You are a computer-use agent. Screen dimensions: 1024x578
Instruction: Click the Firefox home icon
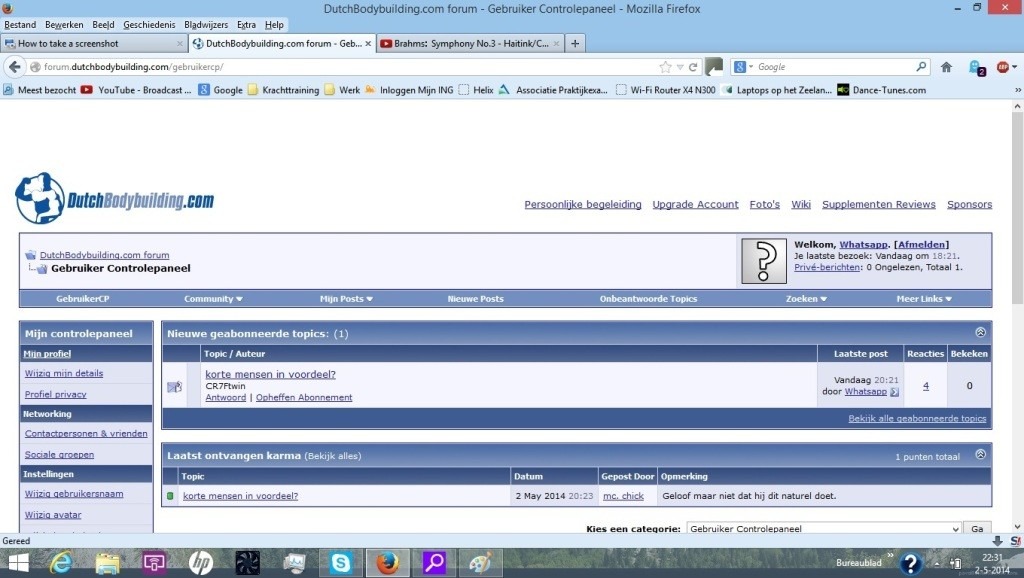click(x=946, y=67)
